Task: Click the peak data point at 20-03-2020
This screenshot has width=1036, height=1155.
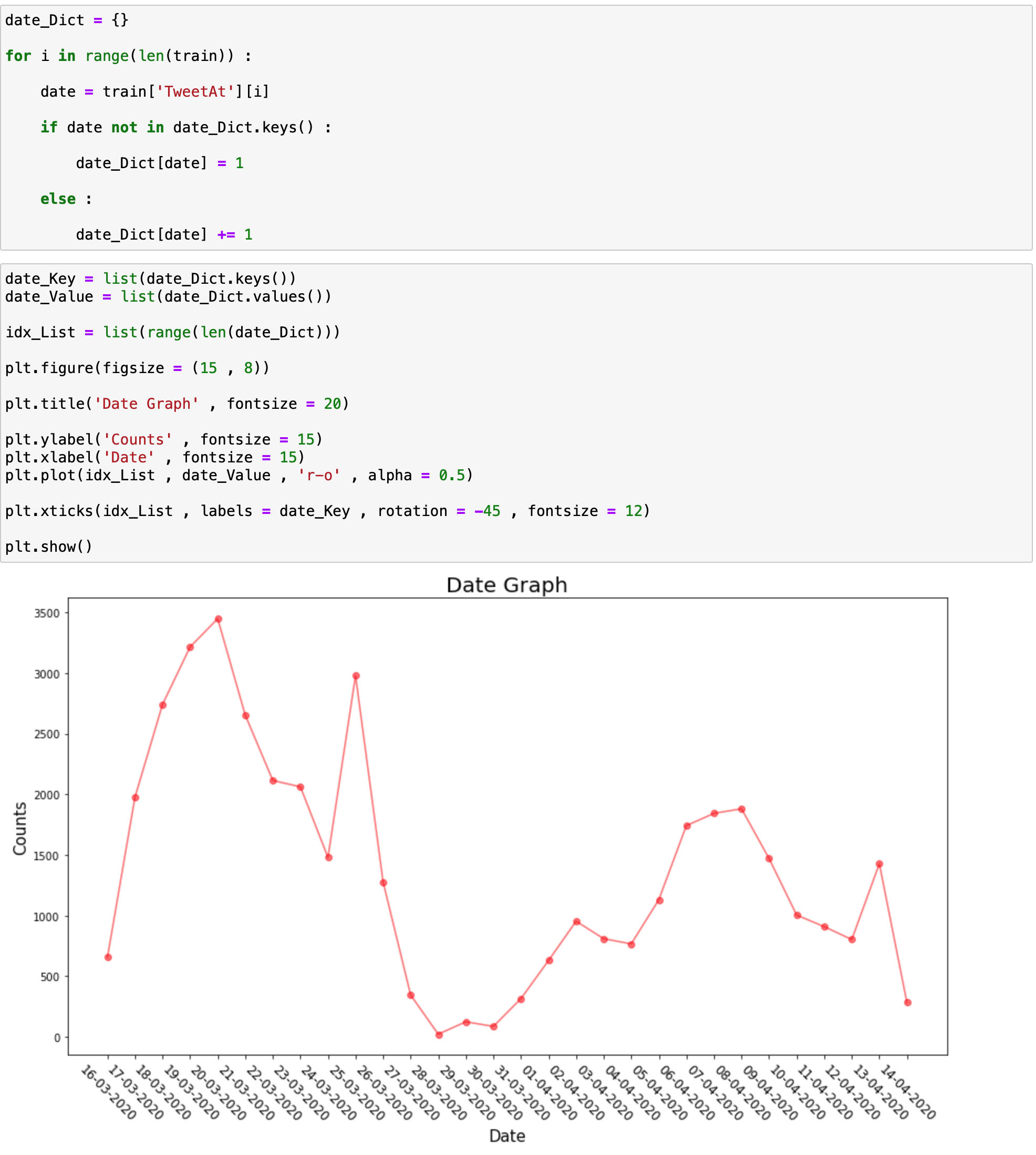Action: click(x=218, y=620)
